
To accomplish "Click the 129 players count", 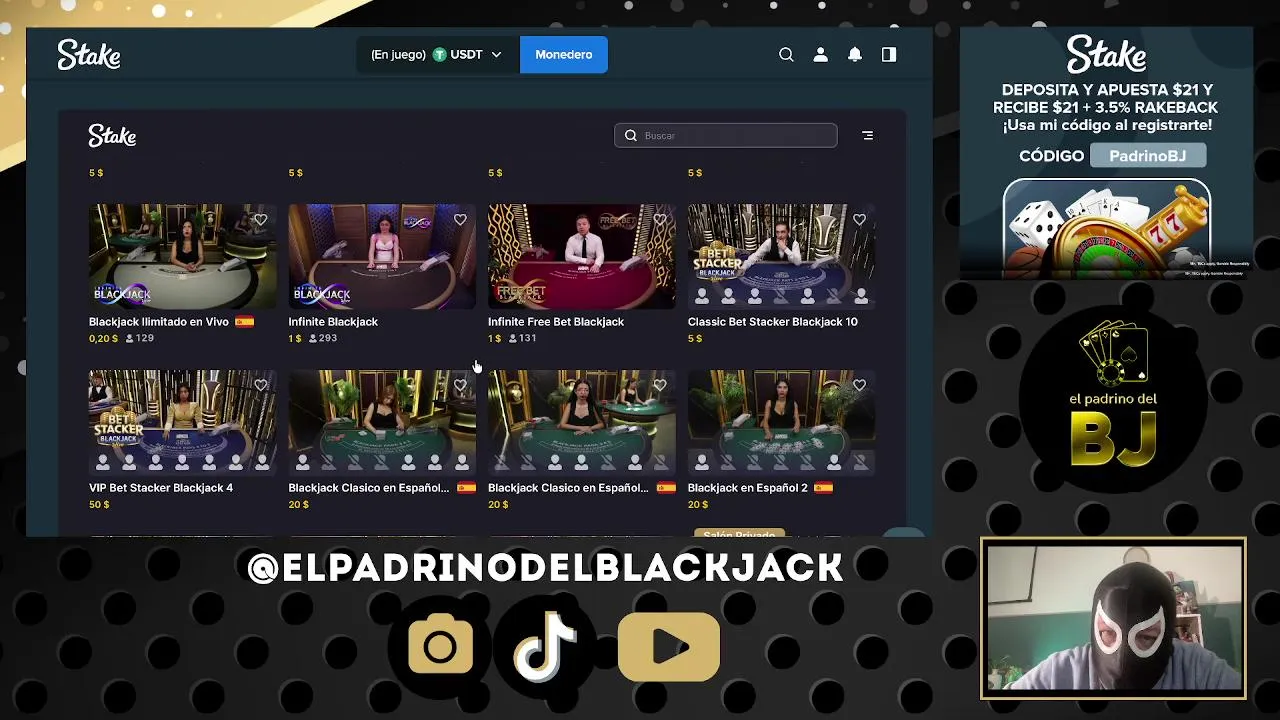I will pyautogui.click(x=139, y=338).
